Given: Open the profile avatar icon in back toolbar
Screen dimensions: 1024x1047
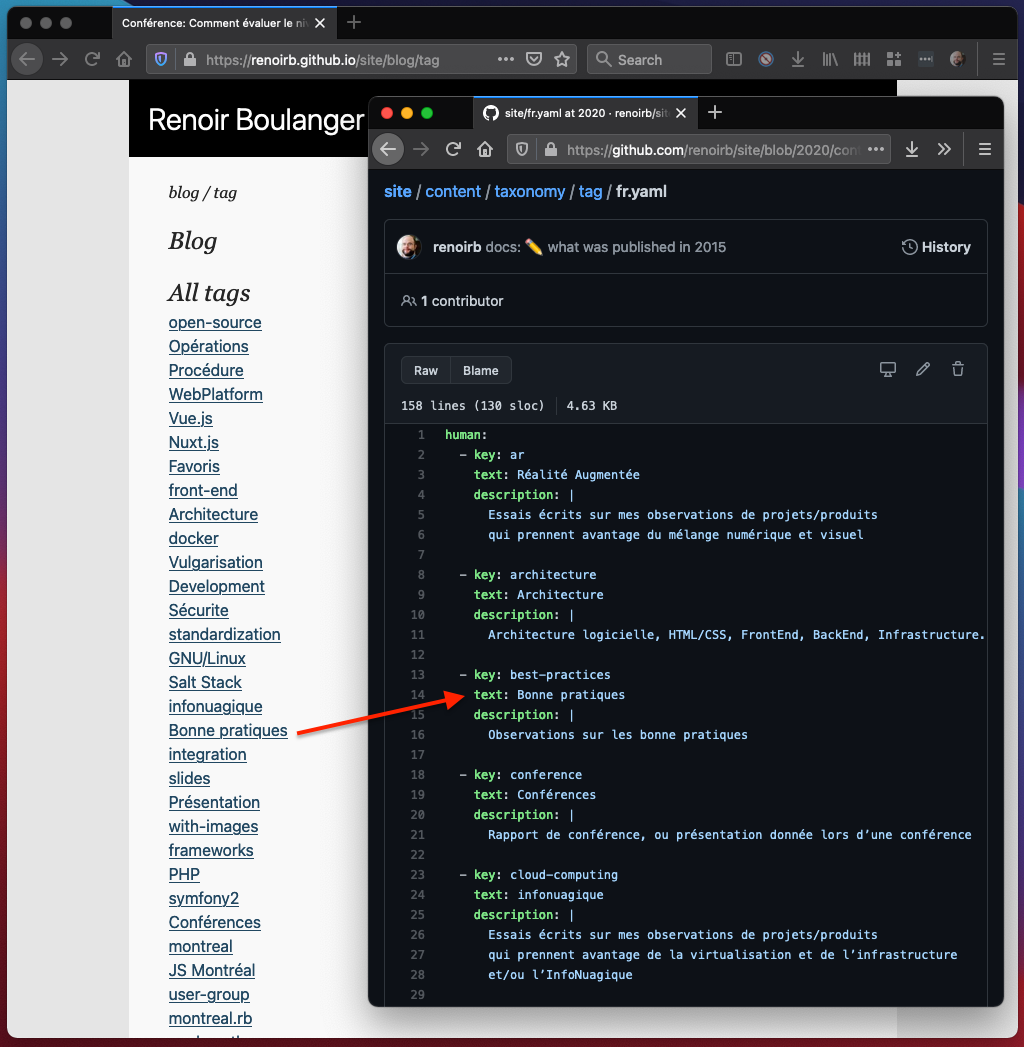Looking at the screenshot, I should coord(957,59).
